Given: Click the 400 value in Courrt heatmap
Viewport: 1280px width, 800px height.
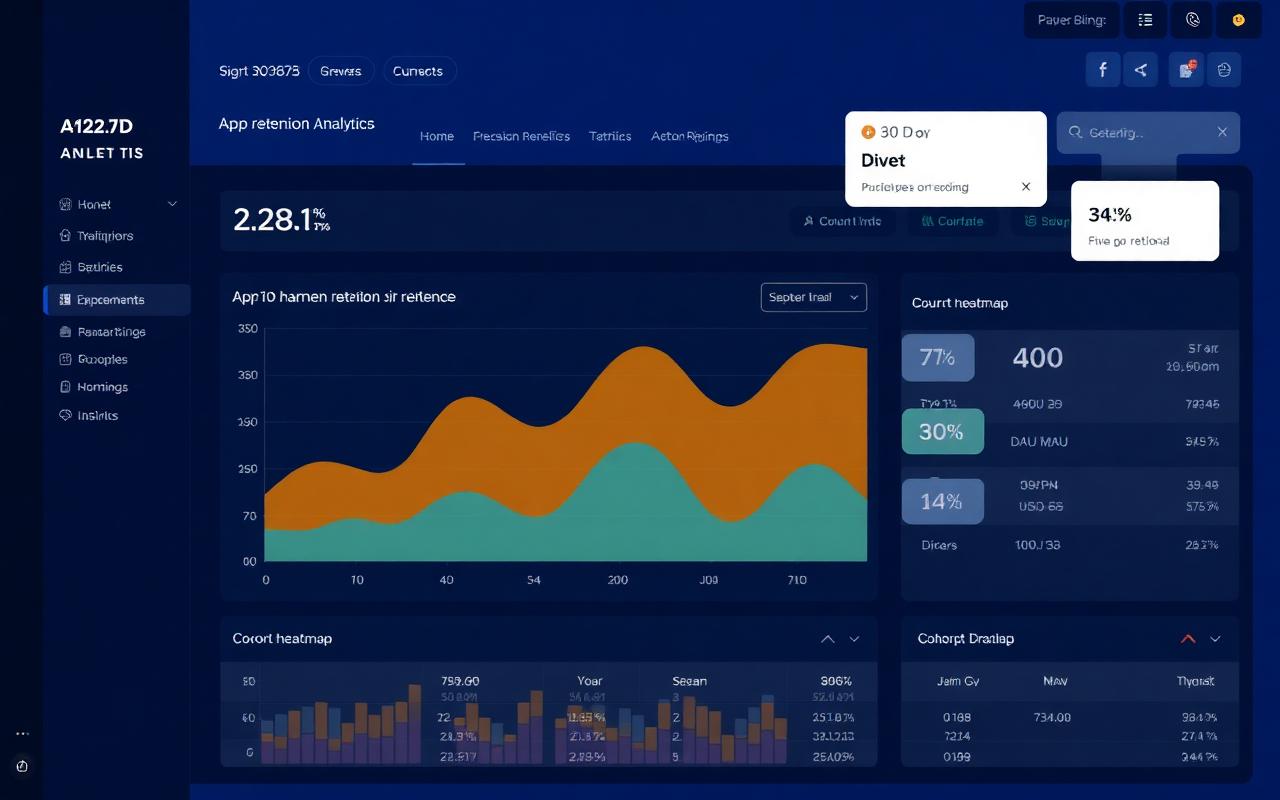Looking at the screenshot, I should tap(1038, 358).
